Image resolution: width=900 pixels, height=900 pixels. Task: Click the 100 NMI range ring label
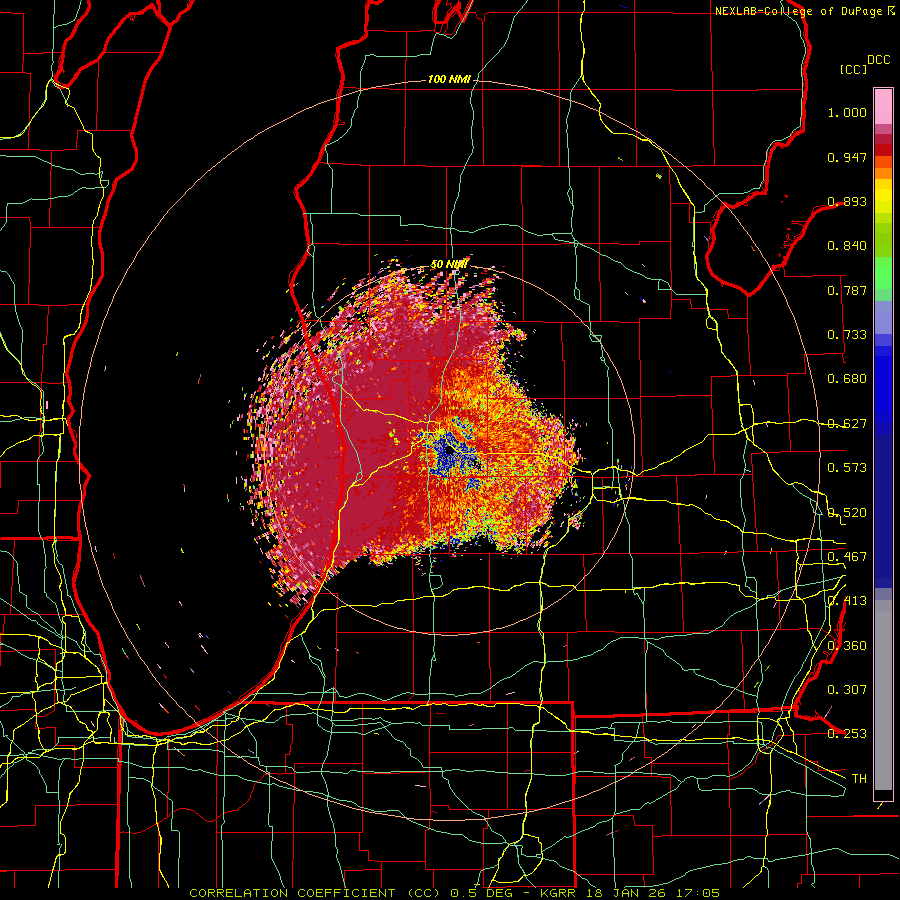coord(449,79)
